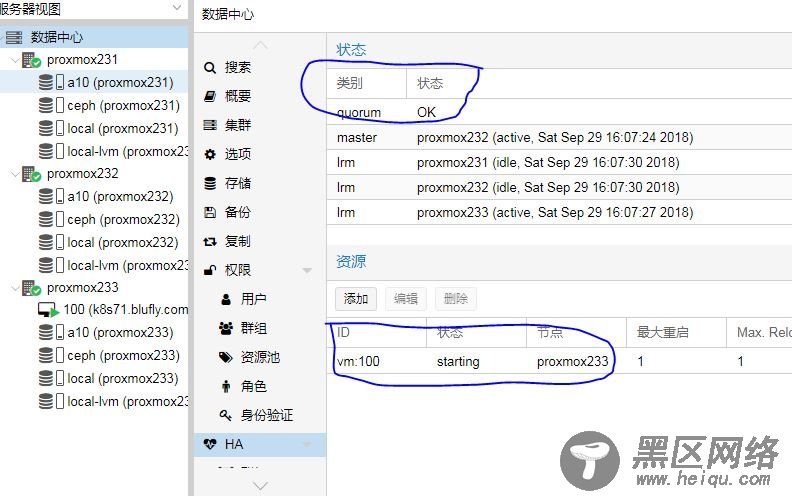Click lrm proxmox233 active row
Screen dimensions: 792x496
click(x=560, y=213)
